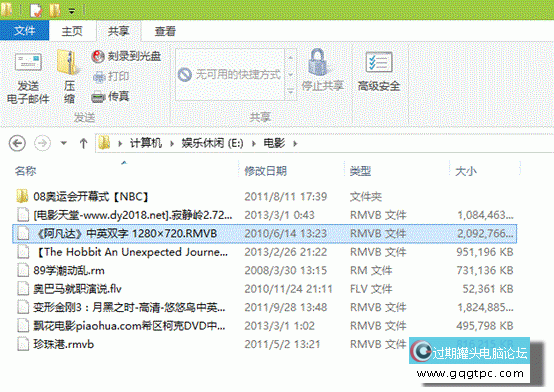This screenshot has width=554, height=392.
Task: Go back with the back arrow
Action: point(17,143)
